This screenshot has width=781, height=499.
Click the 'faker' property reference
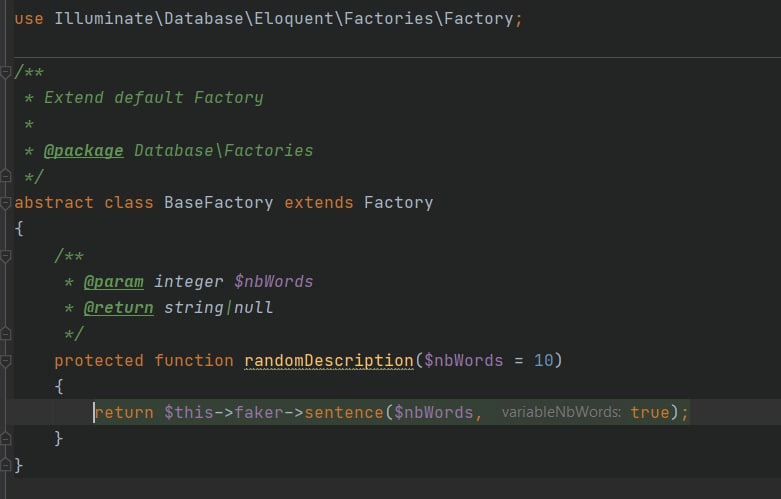click(259, 412)
